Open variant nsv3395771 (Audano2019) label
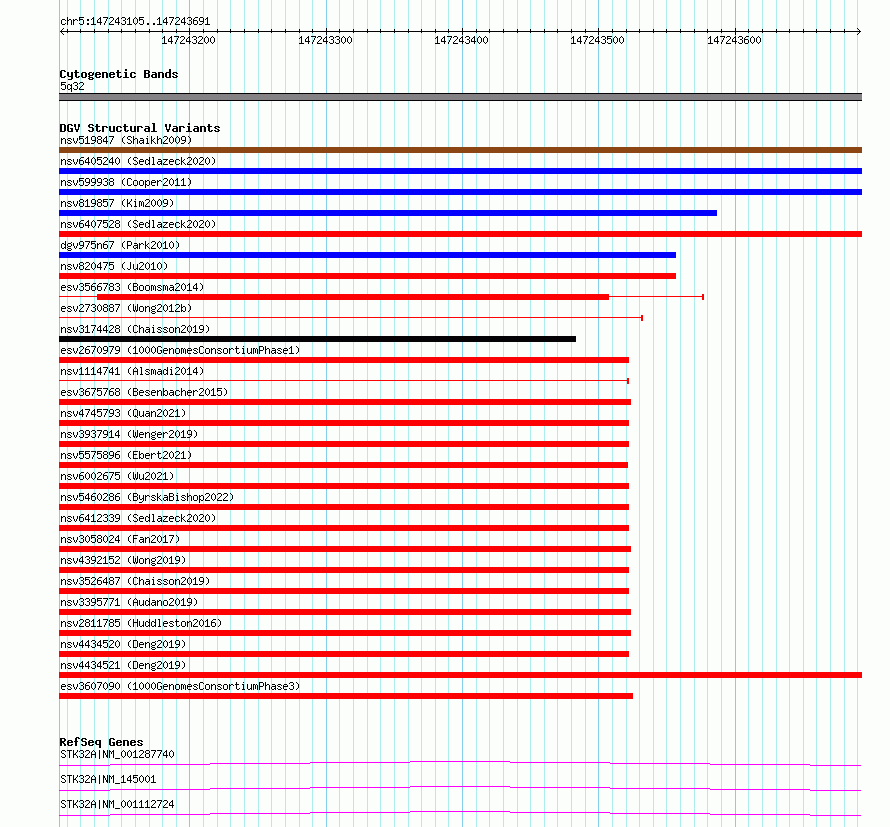Screen dimensions: 890x827 [x=129, y=602]
